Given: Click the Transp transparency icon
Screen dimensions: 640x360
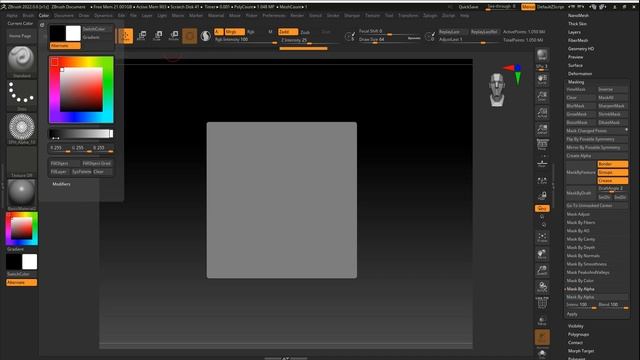Looking at the screenshot, I should click(x=542, y=320).
